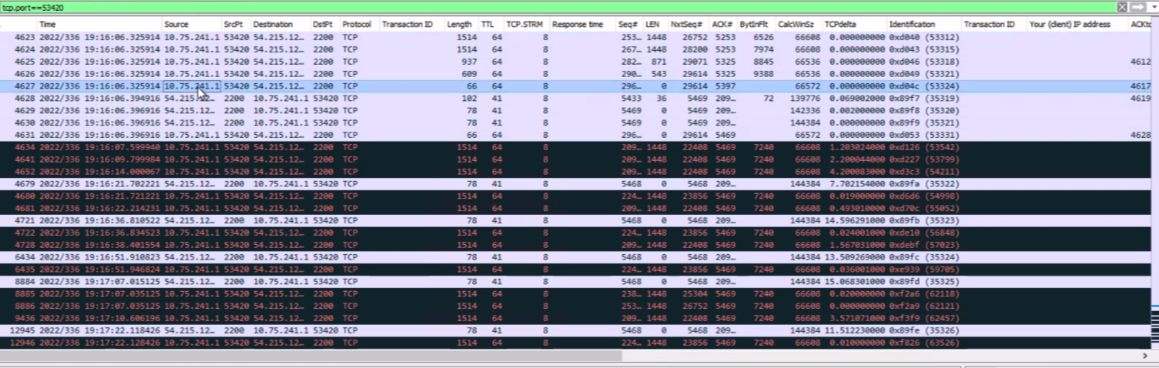Screen dimensions: 1159x368
Task: Click Identification value 0xd04c (53324)
Action: 925,86
